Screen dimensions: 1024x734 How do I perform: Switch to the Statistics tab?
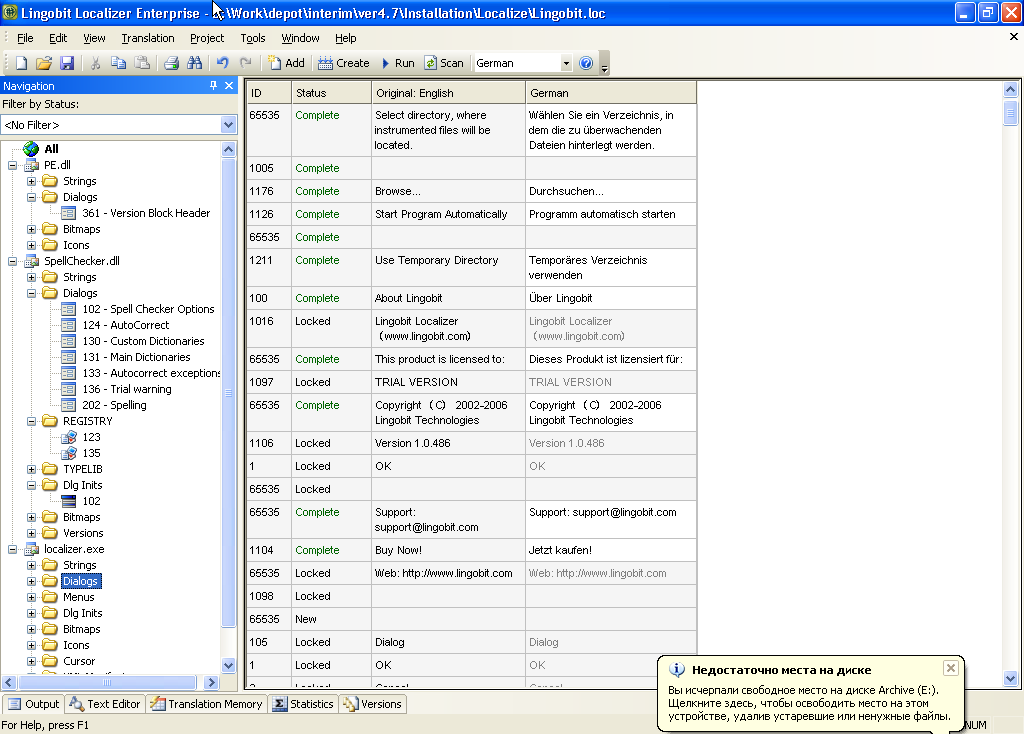pyautogui.click(x=303, y=704)
